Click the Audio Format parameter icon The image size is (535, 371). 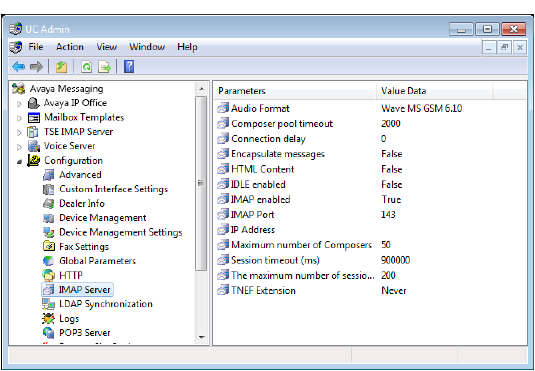(223, 108)
